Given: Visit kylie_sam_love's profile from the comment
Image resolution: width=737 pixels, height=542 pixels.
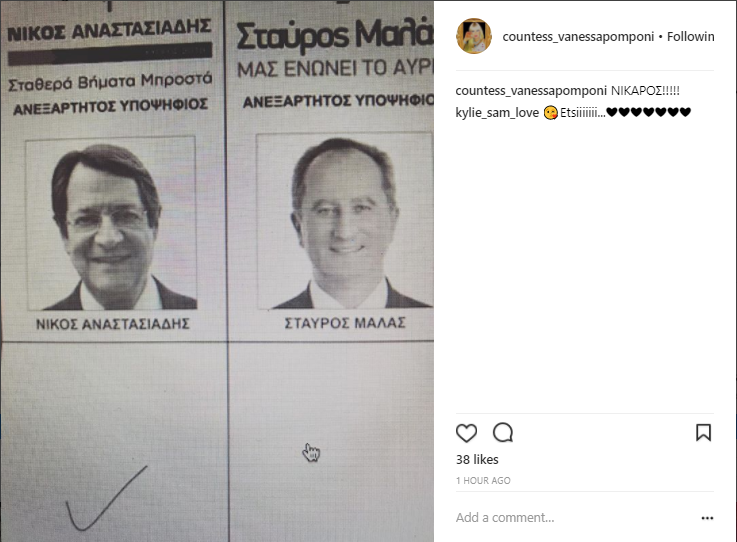Looking at the screenshot, I should pyautogui.click(x=497, y=113).
